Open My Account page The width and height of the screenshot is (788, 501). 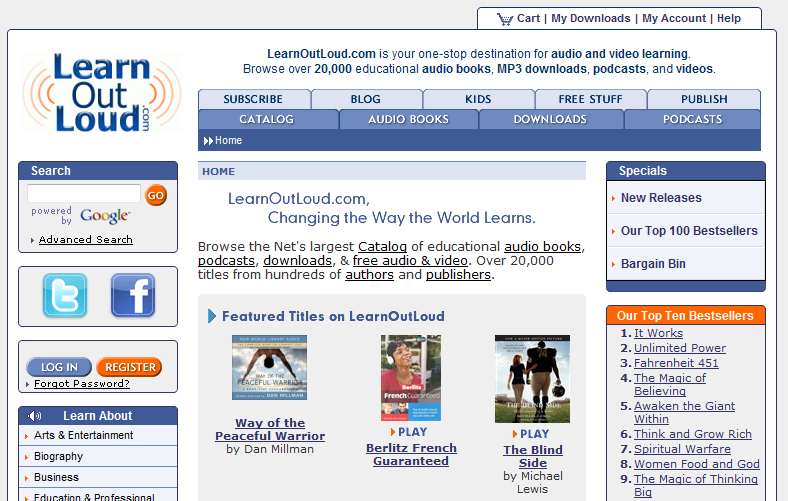(x=674, y=19)
